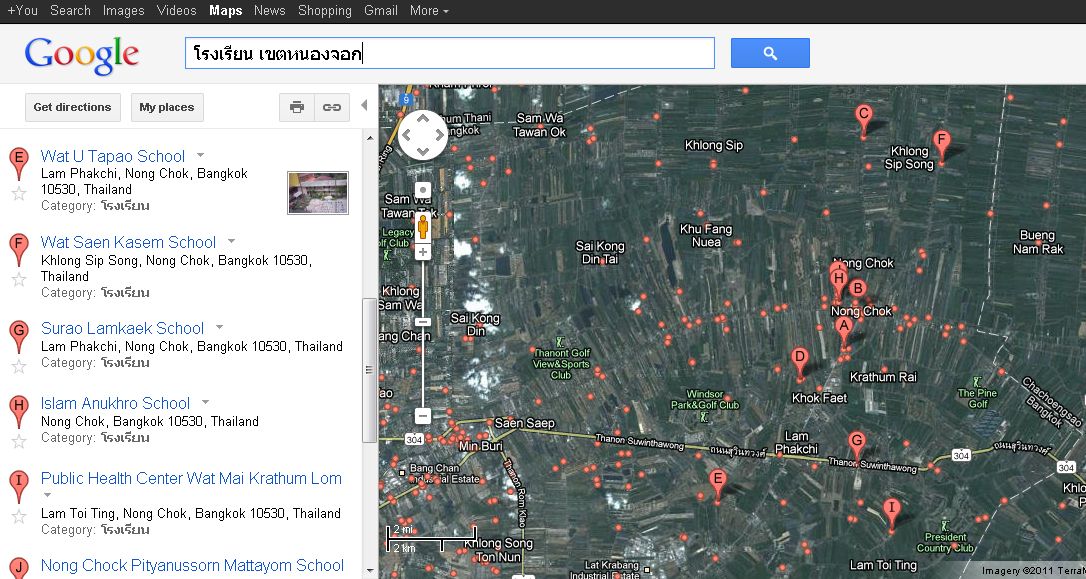Pan the map left with the arrow

click(x=407, y=135)
